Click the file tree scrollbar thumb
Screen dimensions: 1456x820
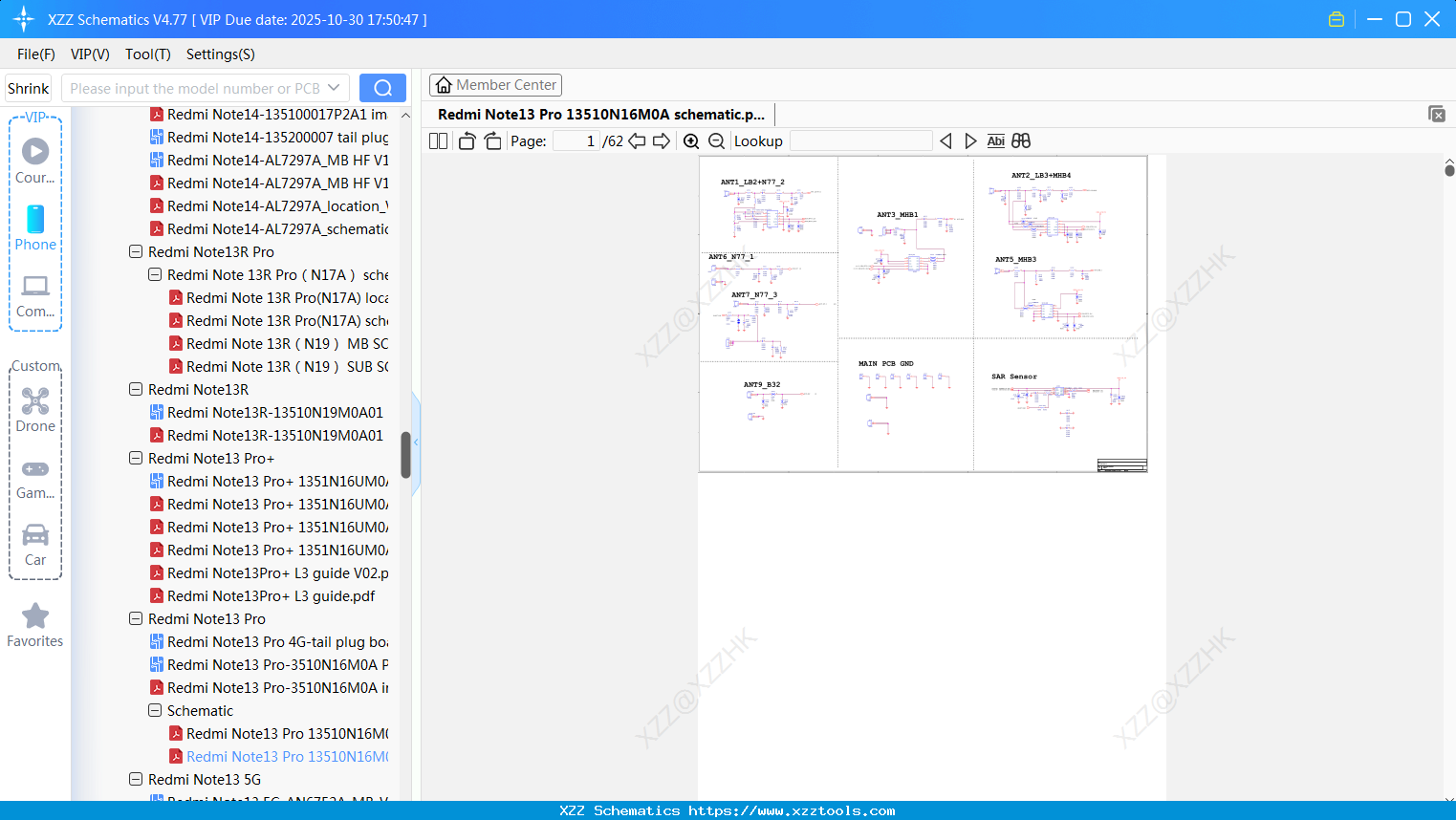pos(405,455)
